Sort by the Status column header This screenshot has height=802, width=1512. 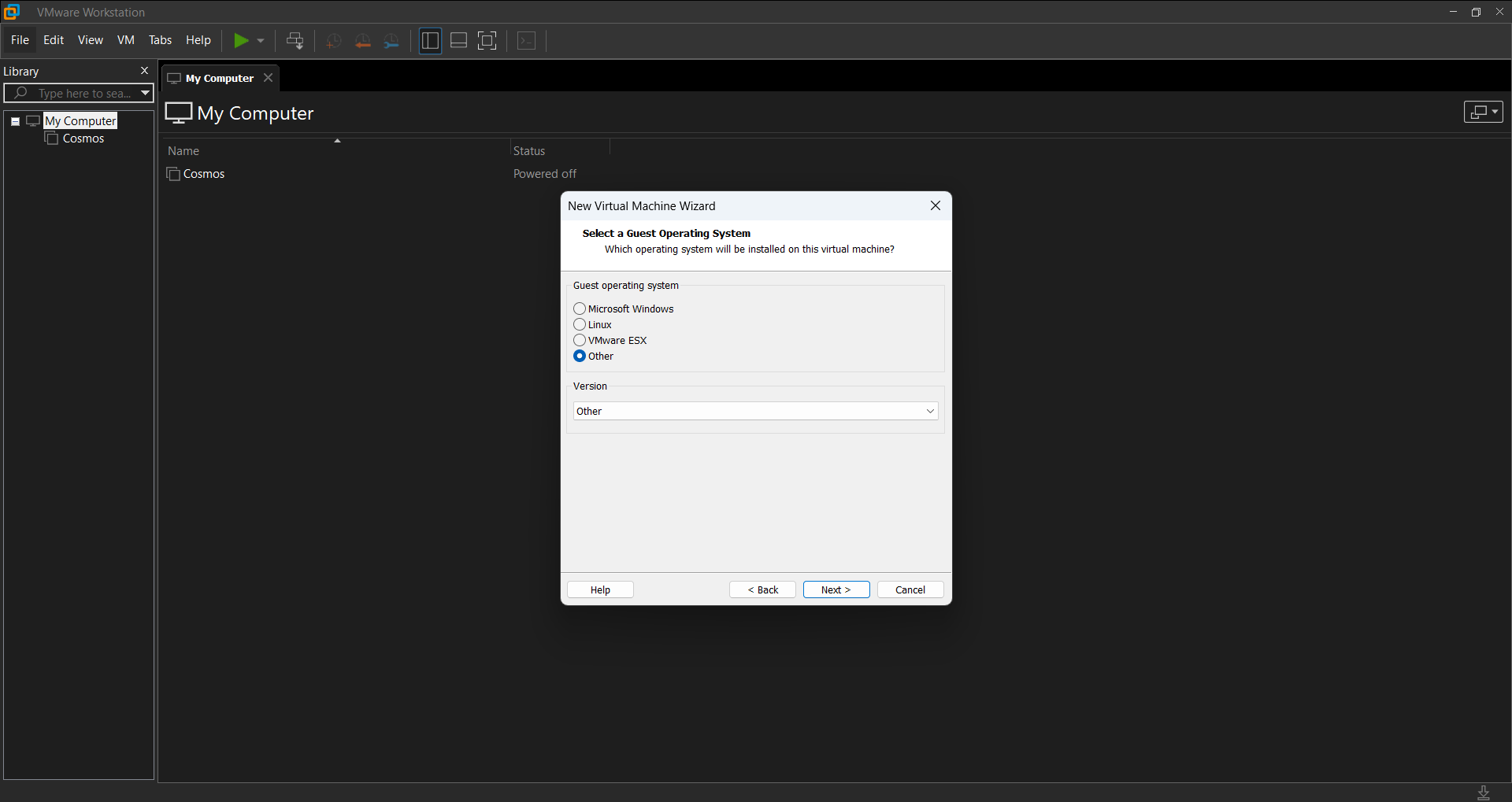pyautogui.click(x=529, y=151)
